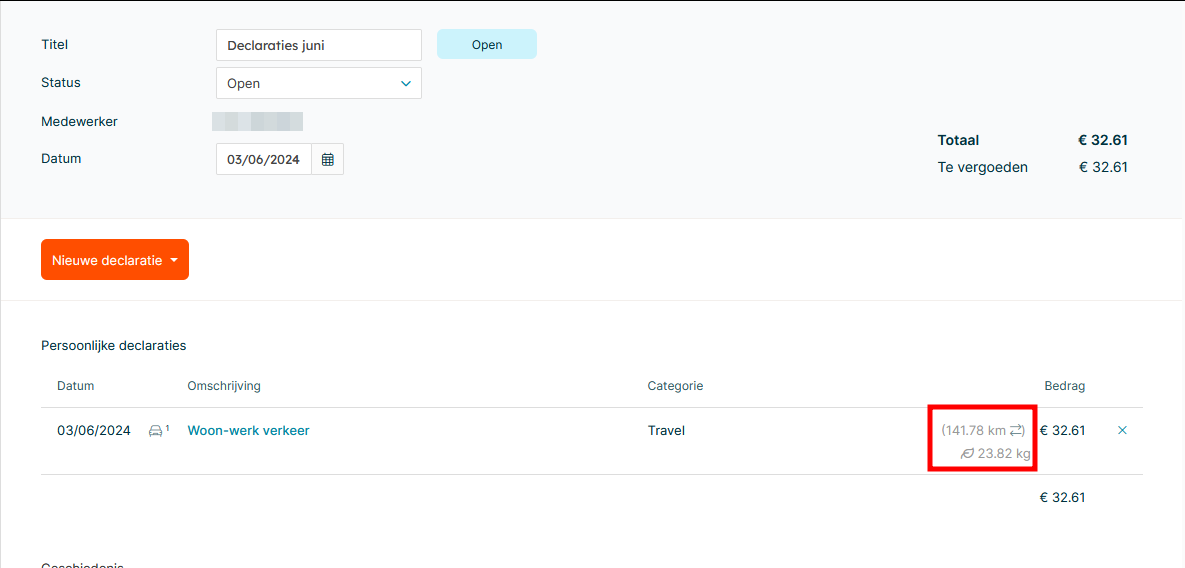Click the € 32.61 amount in the declaration row

pos(1062,431)
